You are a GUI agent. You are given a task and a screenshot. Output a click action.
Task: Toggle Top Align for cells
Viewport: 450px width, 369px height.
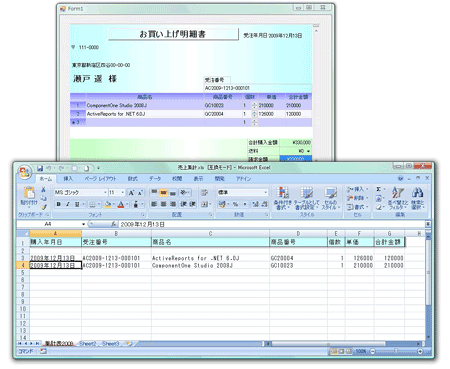tap(154, 192)
